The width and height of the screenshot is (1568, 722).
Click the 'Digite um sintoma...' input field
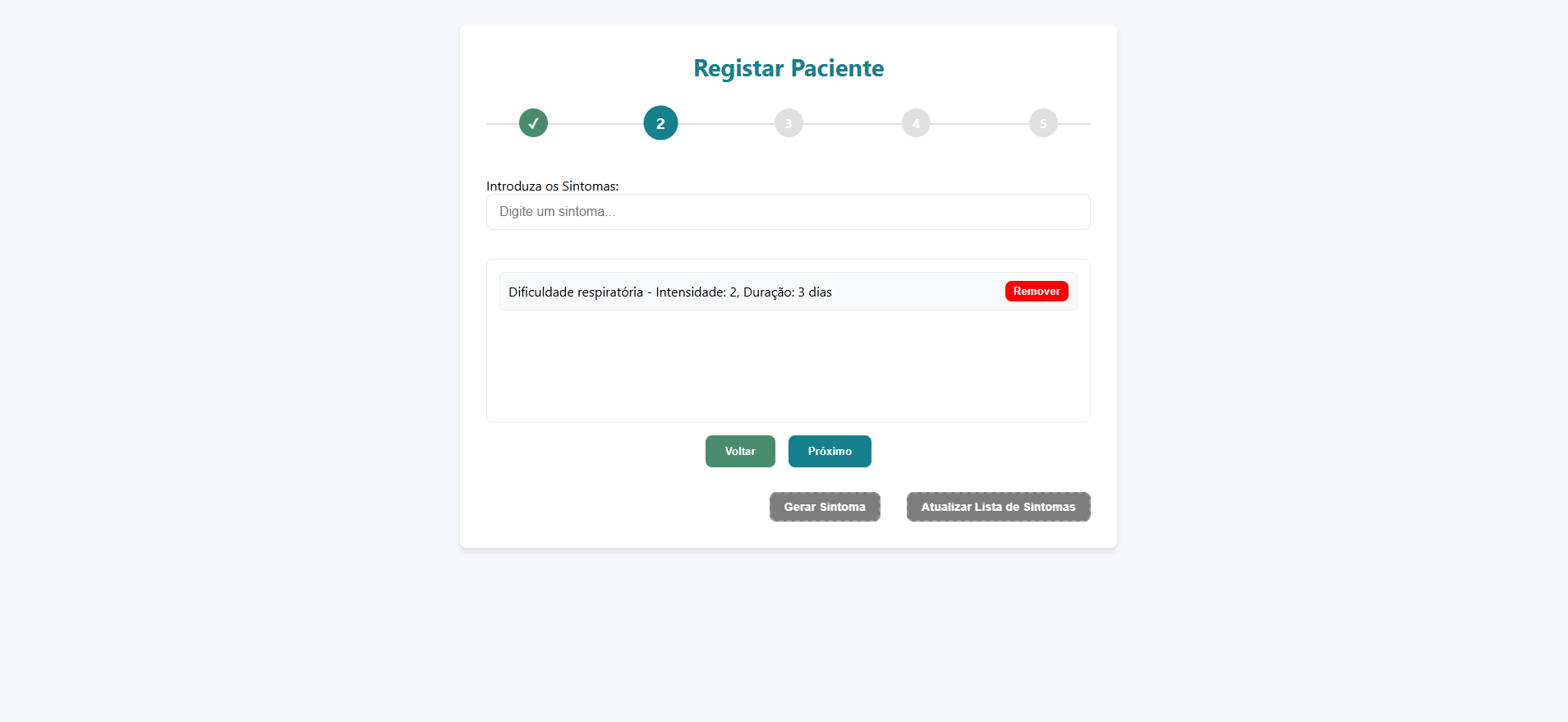coord(788,211)
